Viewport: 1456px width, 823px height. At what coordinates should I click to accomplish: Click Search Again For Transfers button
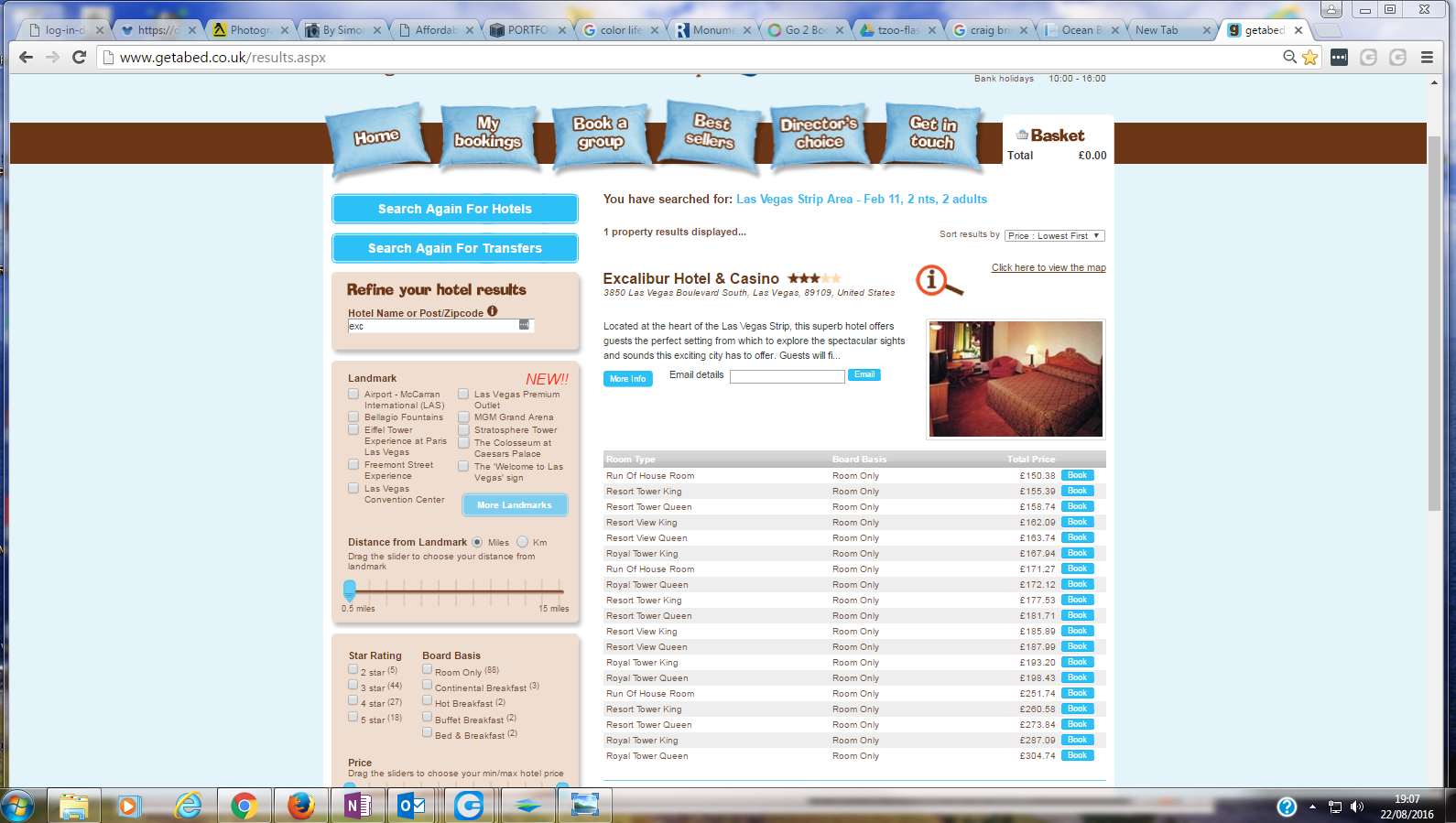pos(455,248)
